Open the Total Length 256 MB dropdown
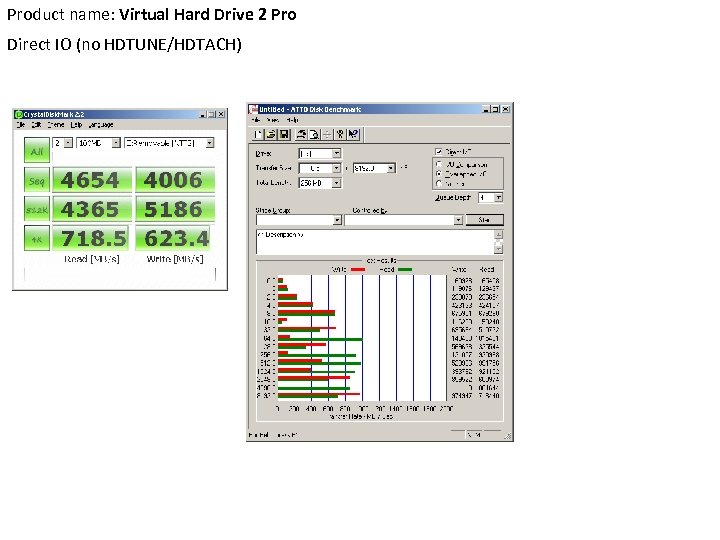 coord(337,183)
